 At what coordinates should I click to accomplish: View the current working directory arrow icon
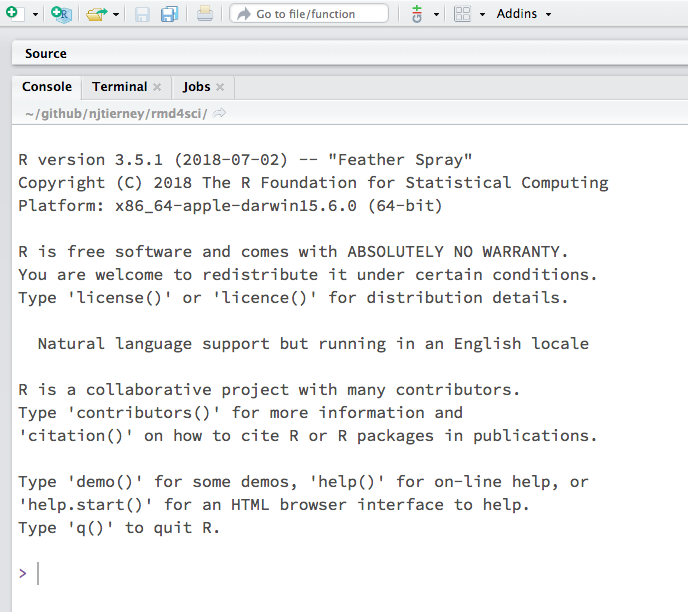tap(219, 113)
